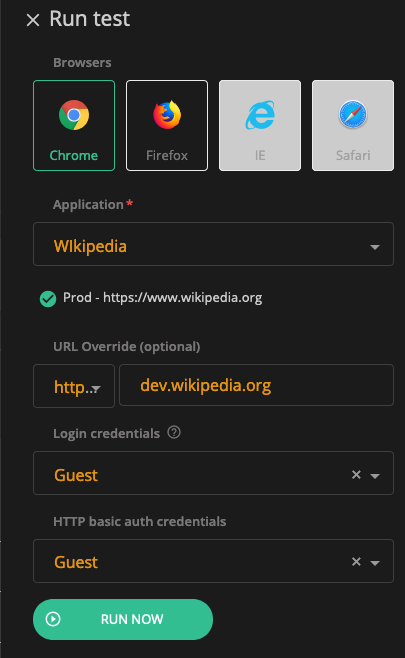Viewport: 405px width, 658px height.
Task: Select the Safari browser tile
Action: (x=353, y=125)
